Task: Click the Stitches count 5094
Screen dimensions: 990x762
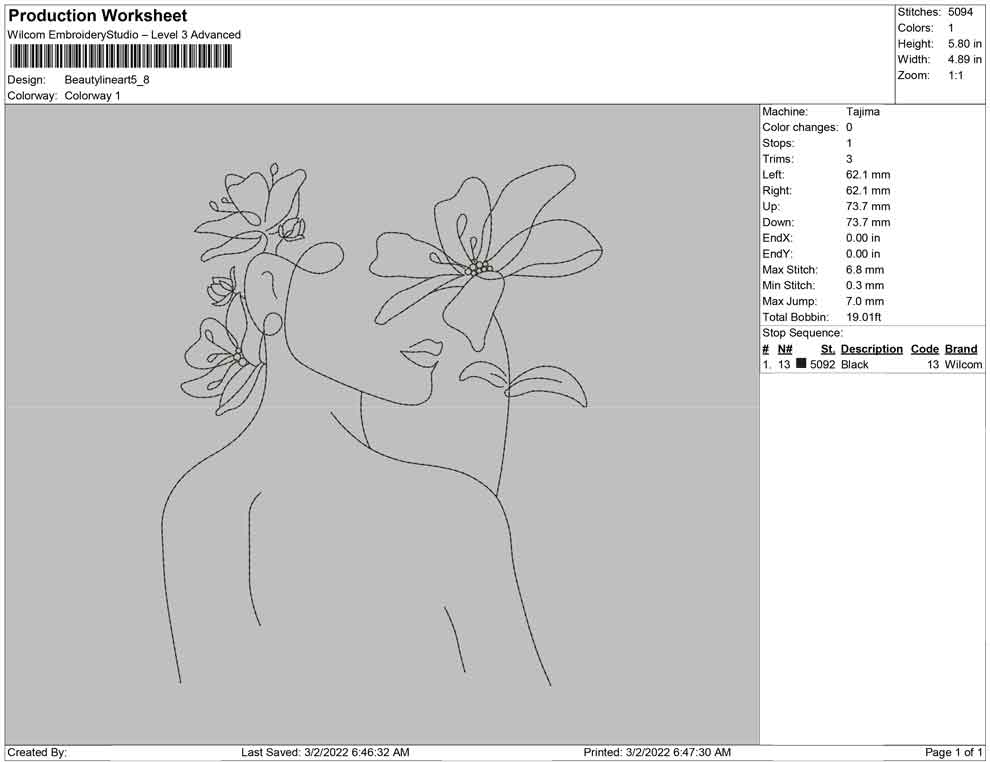Action: point(960,12)
